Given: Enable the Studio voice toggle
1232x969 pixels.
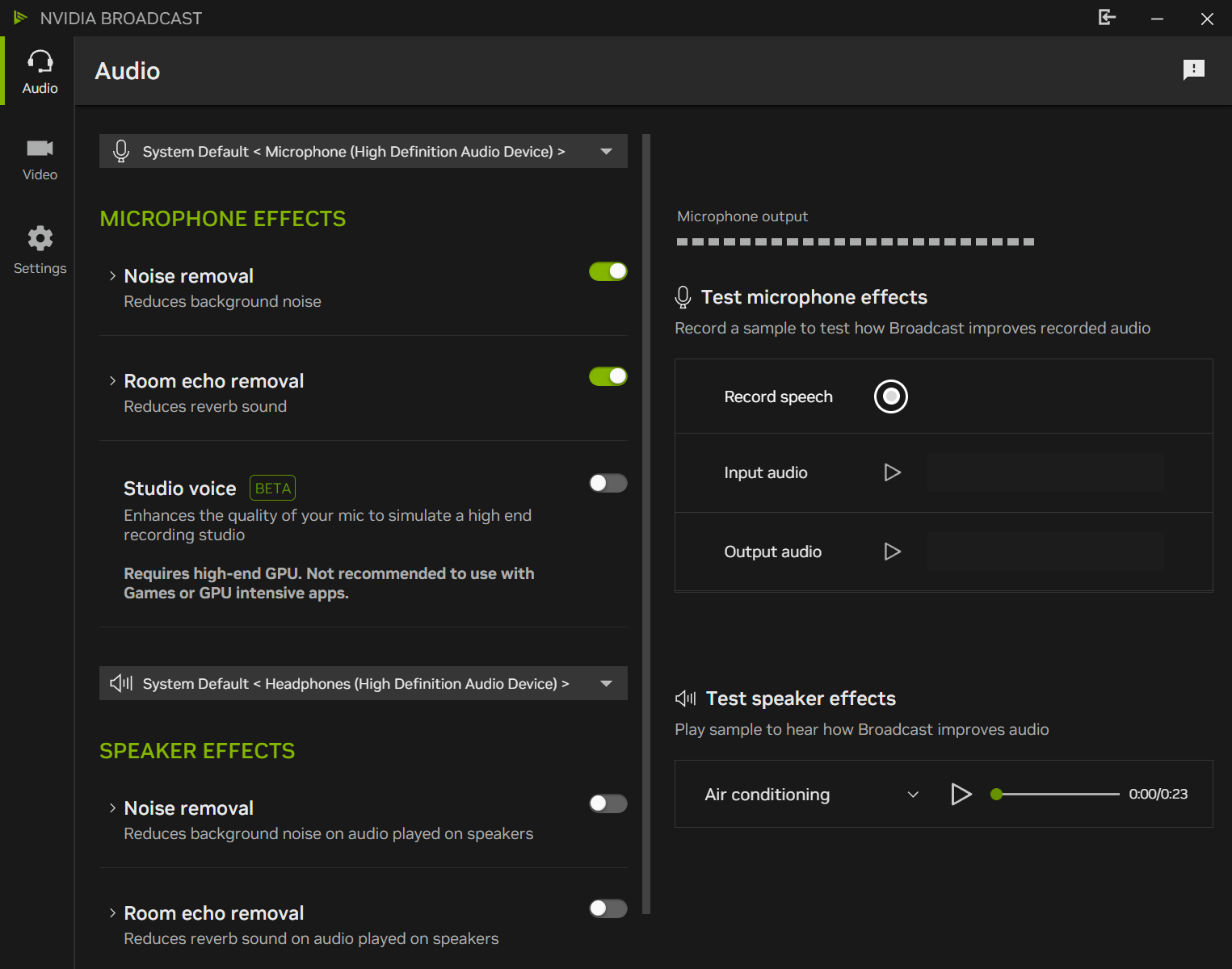Looking at the screenshot, I should tap(608, 483).
